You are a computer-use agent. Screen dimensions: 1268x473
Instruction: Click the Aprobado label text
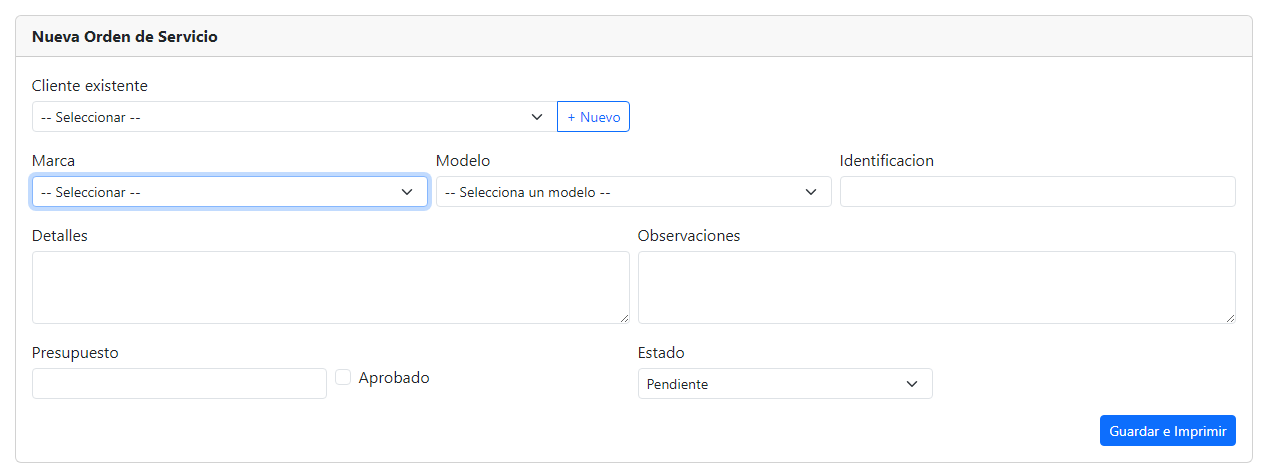[x=393, y=378]
